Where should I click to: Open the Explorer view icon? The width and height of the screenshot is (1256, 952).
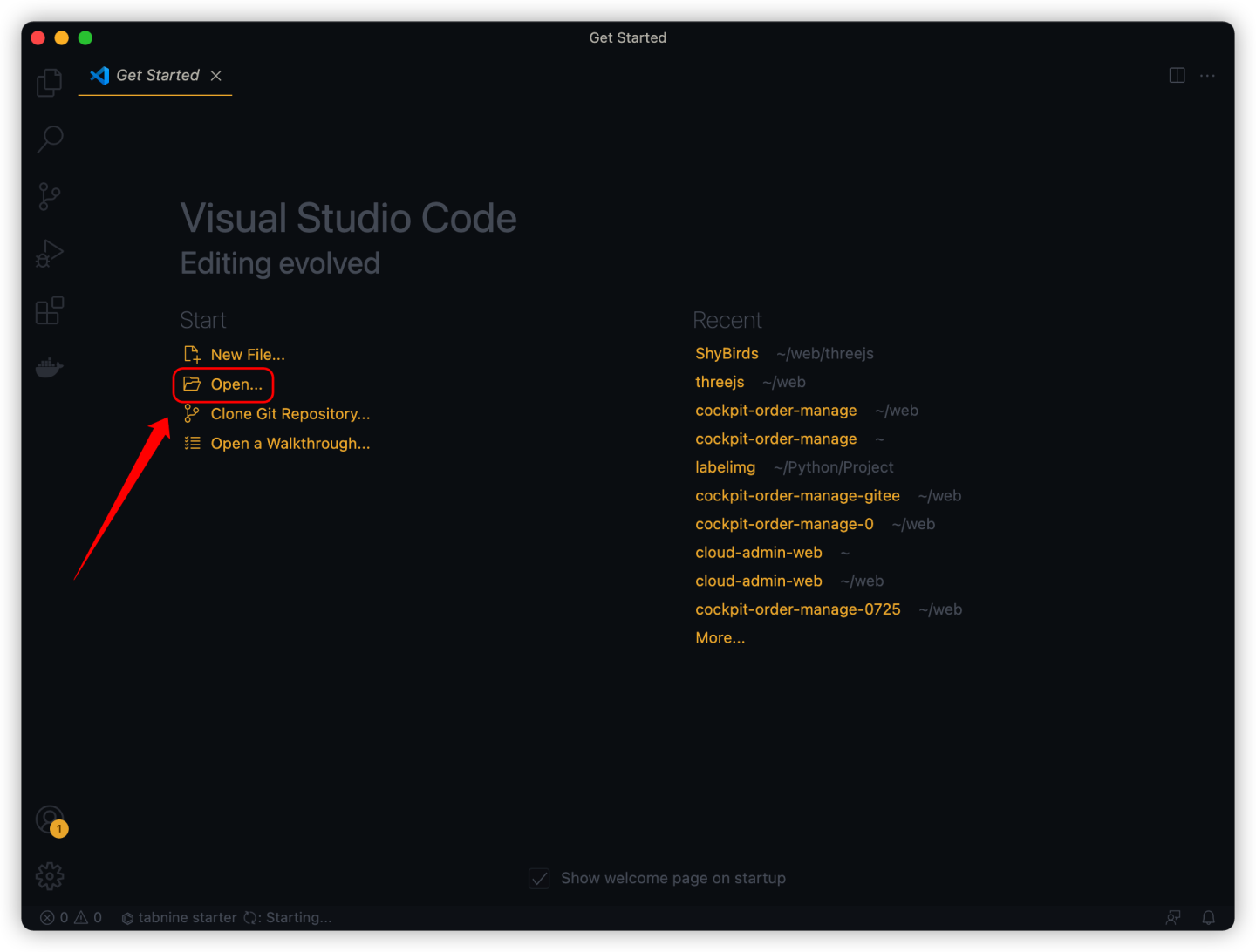pyautogui.click(x=50, y=83)
